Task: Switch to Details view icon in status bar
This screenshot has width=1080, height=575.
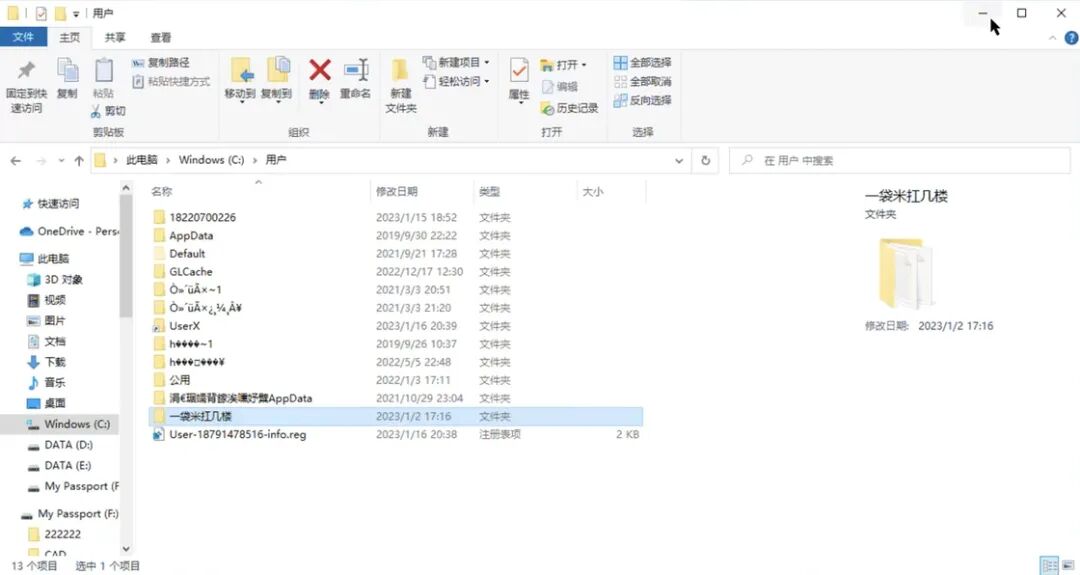Action: pyautogui.click(x=1049, y=565)
